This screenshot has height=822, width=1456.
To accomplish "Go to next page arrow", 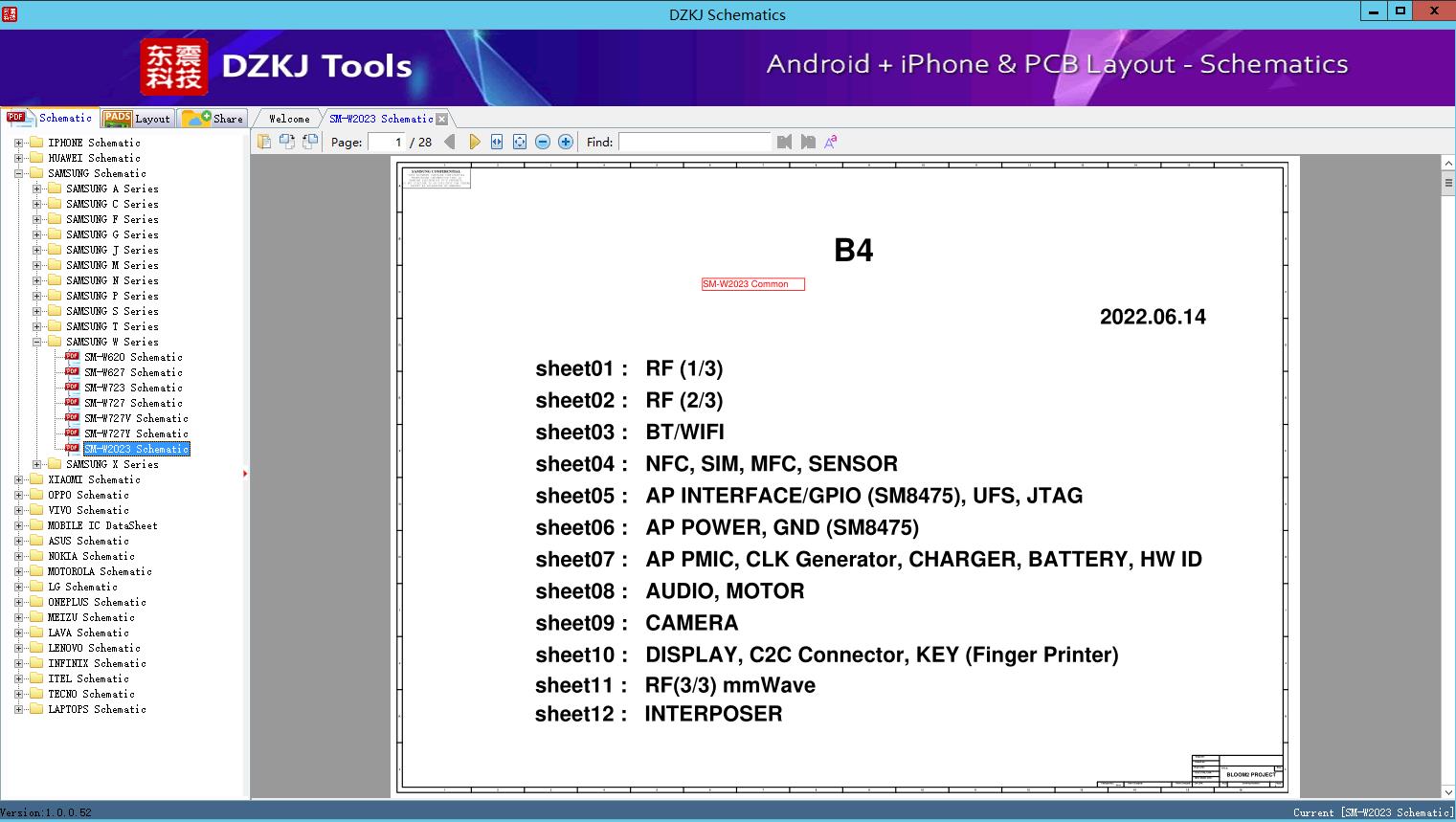I will pos(474,142).
